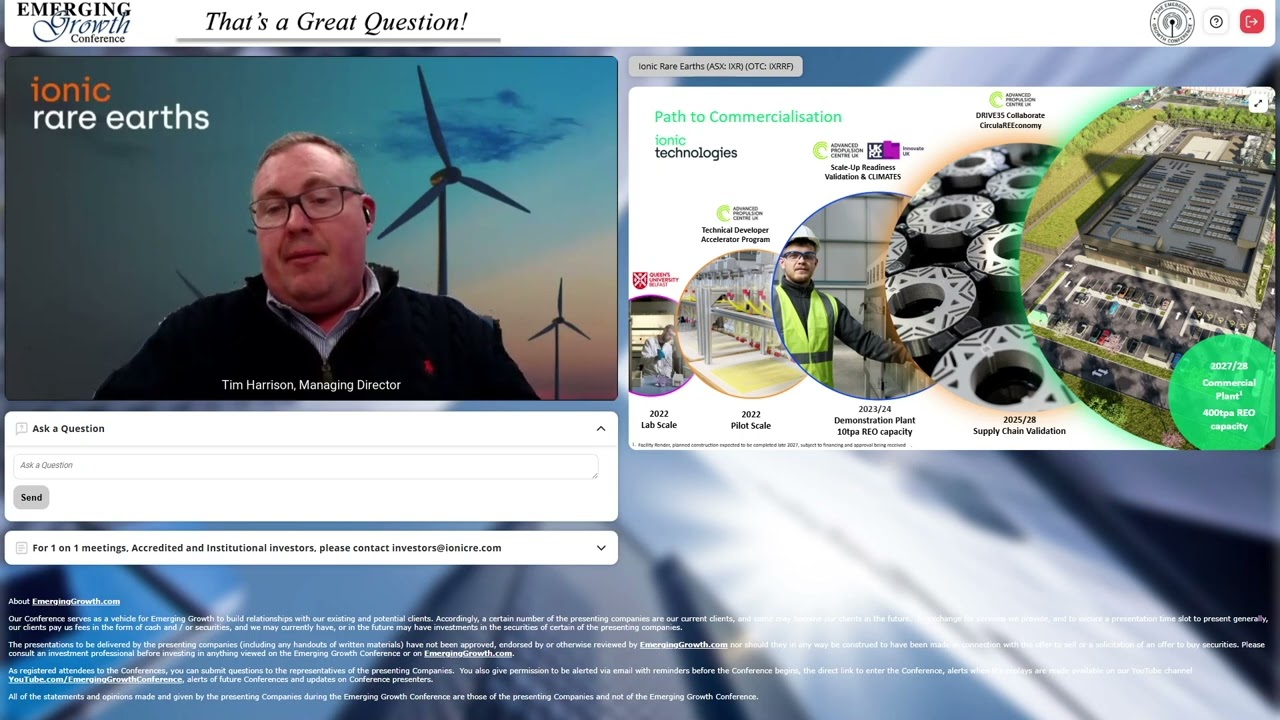Expand the presentation slide to fullscreen
Screen dimensions: 1280x720
click(x=1259, y=103)
